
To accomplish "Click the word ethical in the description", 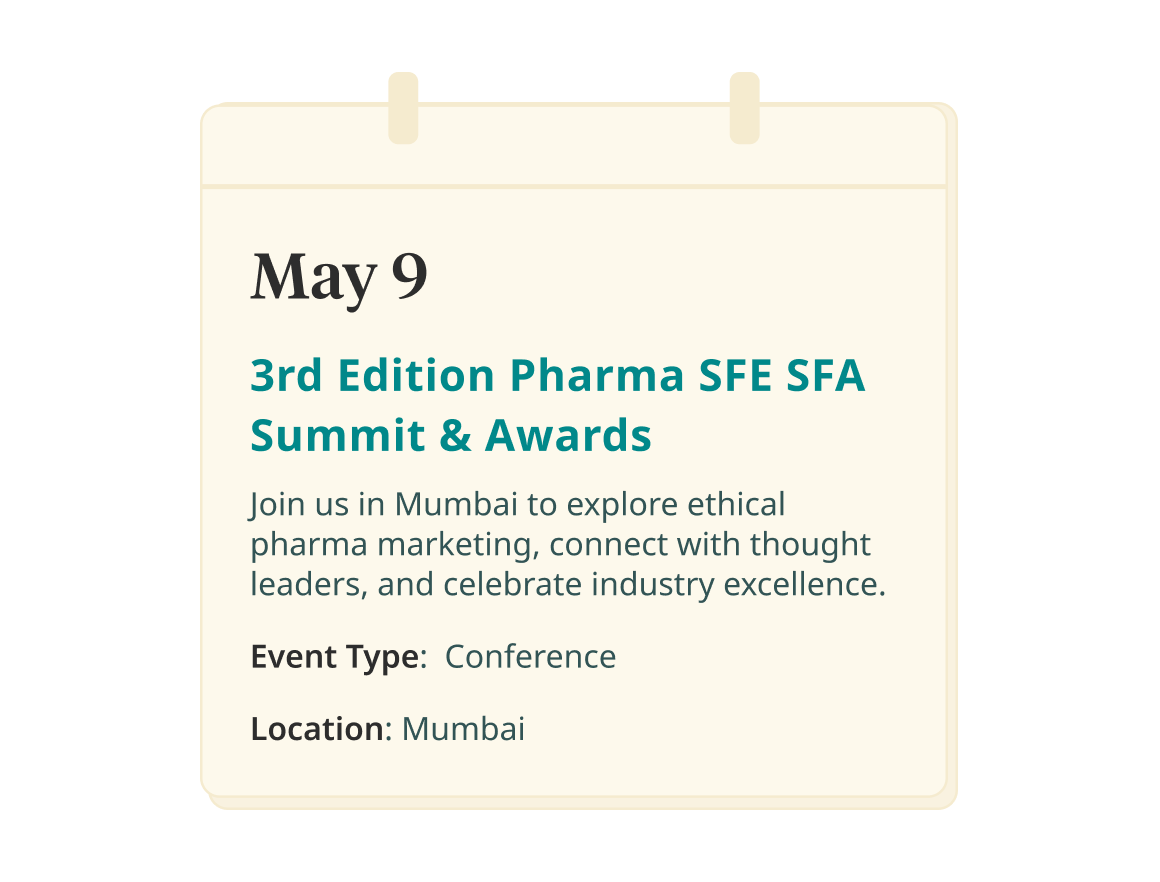I will point(736,505).
